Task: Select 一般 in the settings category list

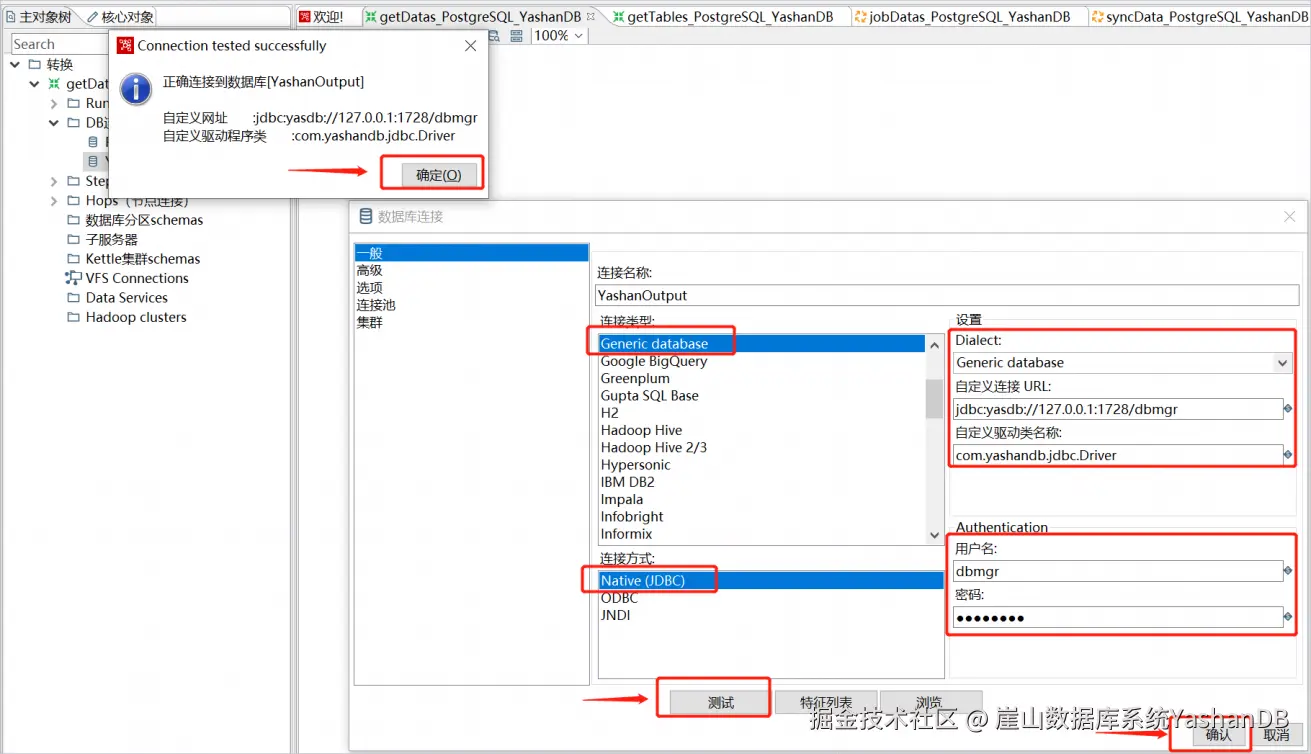Action: point(471,253)
